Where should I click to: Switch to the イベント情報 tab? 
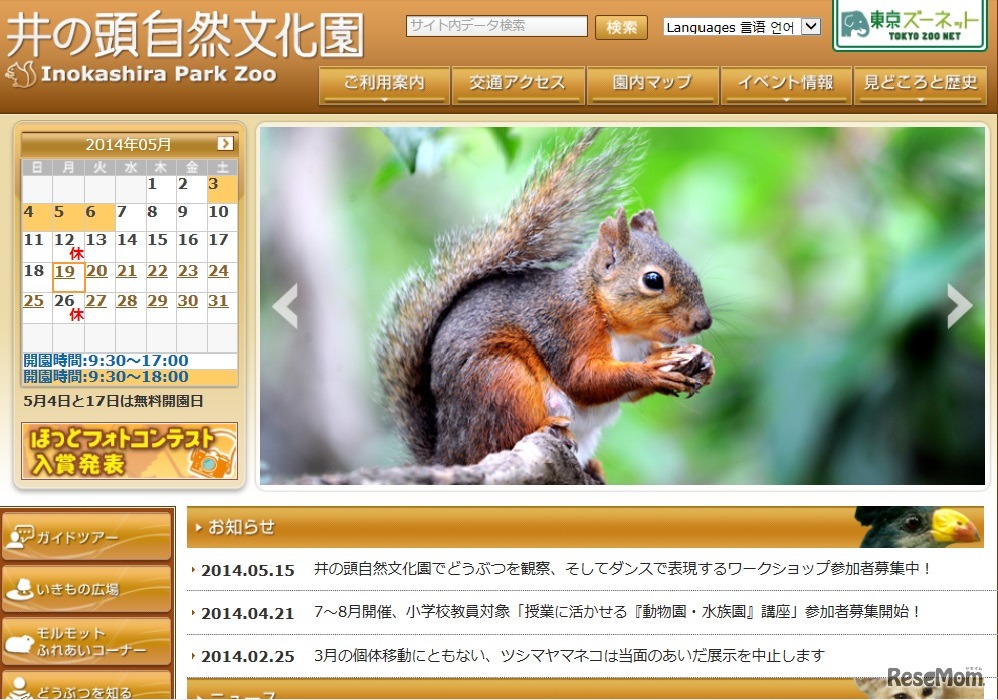click(x=786, y=85)
